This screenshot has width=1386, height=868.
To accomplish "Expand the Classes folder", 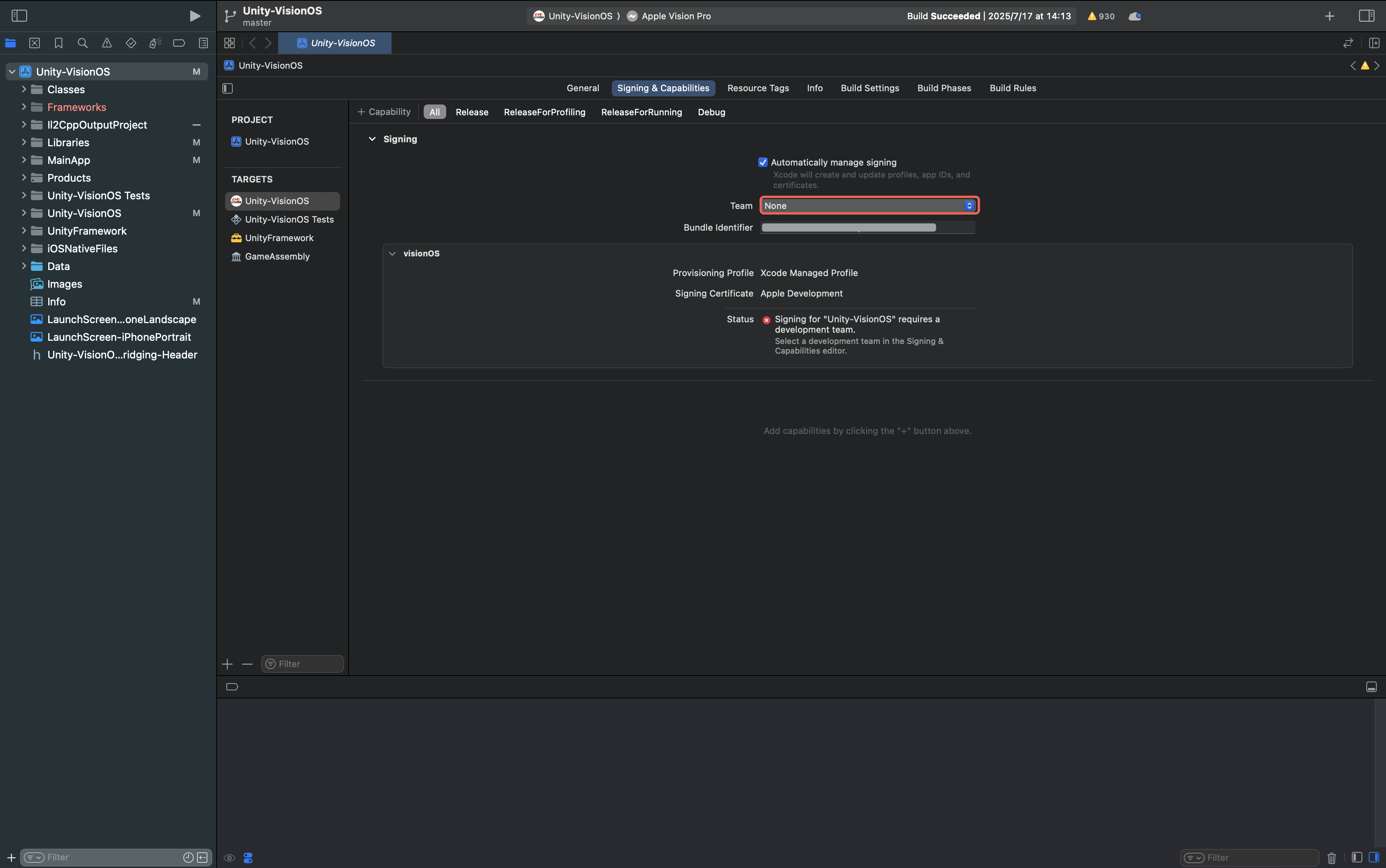I will click(x=24, y=90).
